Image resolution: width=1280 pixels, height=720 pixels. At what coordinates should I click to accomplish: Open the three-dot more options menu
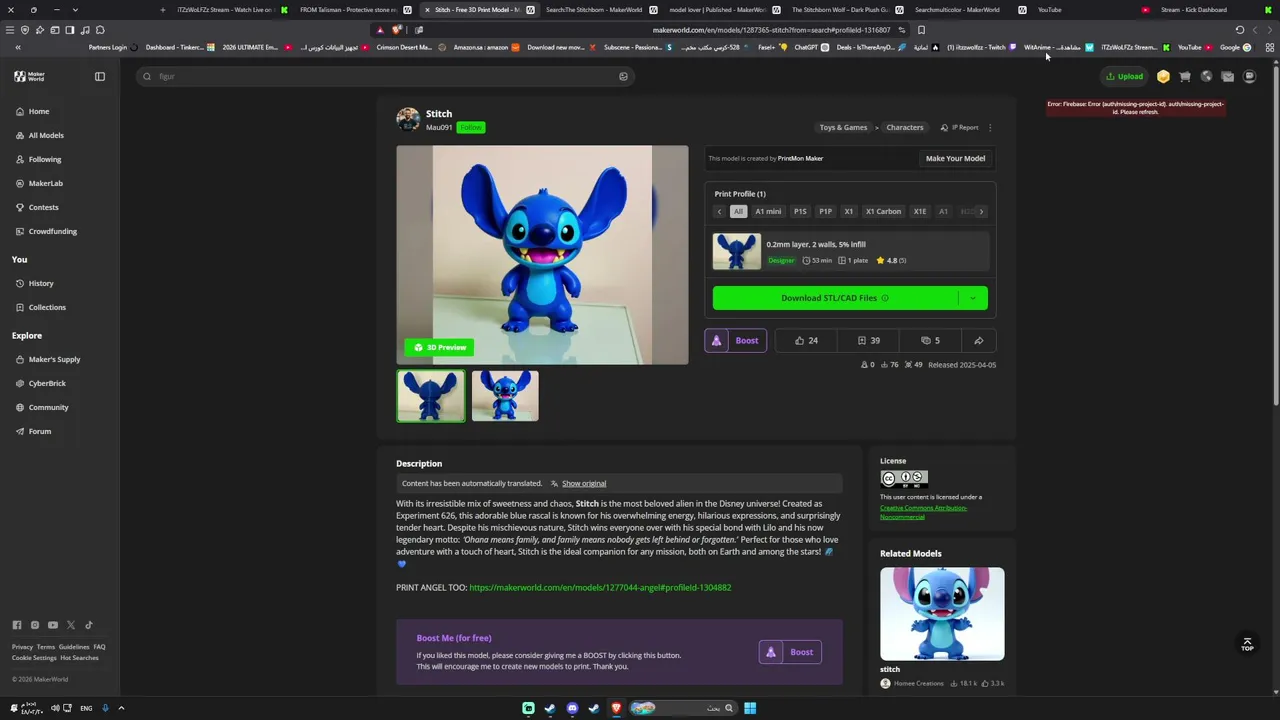click(990, 128)
